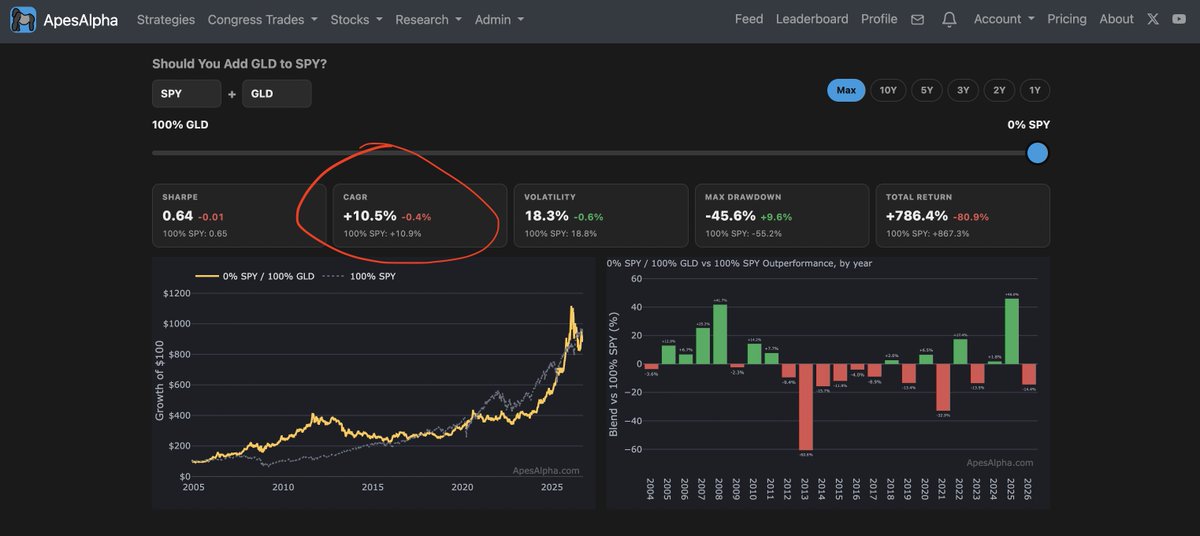This screenshot has width=1200, height=536.
Task: Expand the Congress Trades dropdown
Action: coord(262,19)
